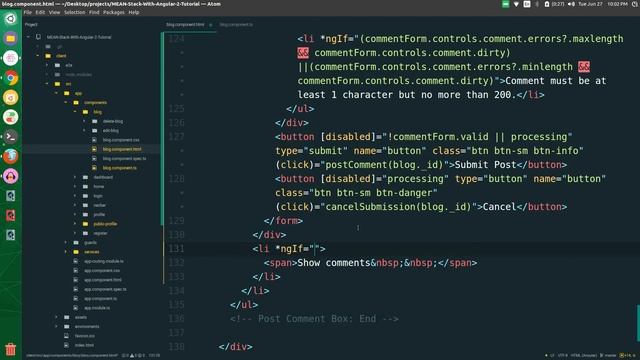640x360 pixels.
Task: Open the Help menu
Action: tap(134, 13)
